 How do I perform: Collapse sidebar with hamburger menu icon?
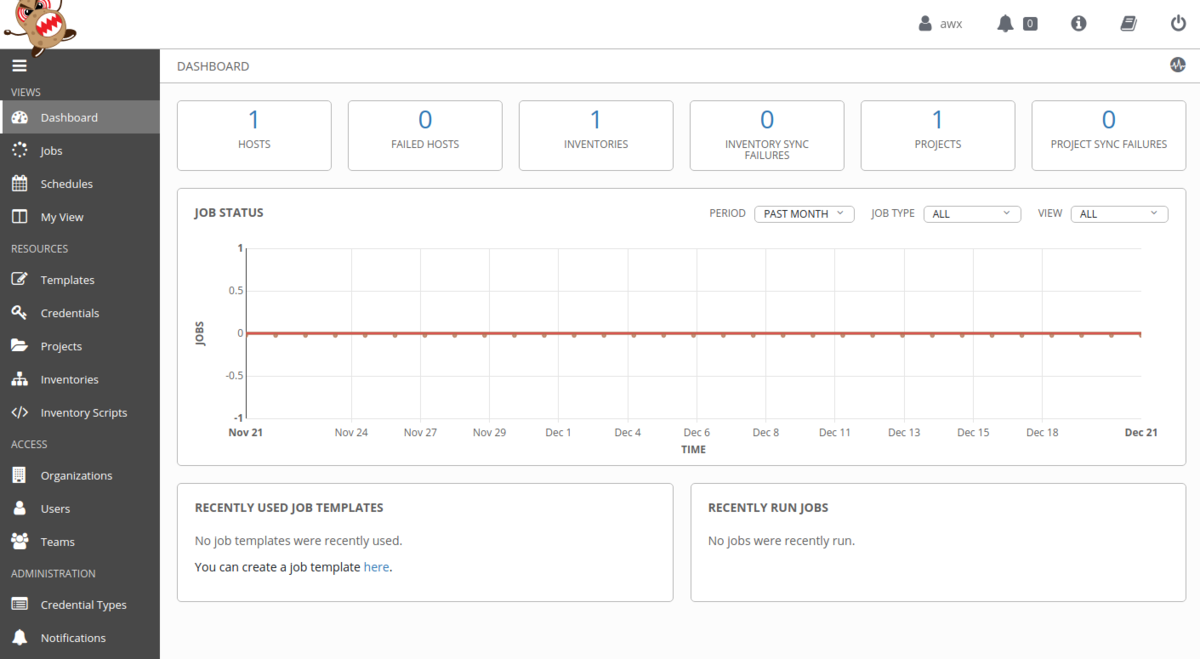click(18, 66)
